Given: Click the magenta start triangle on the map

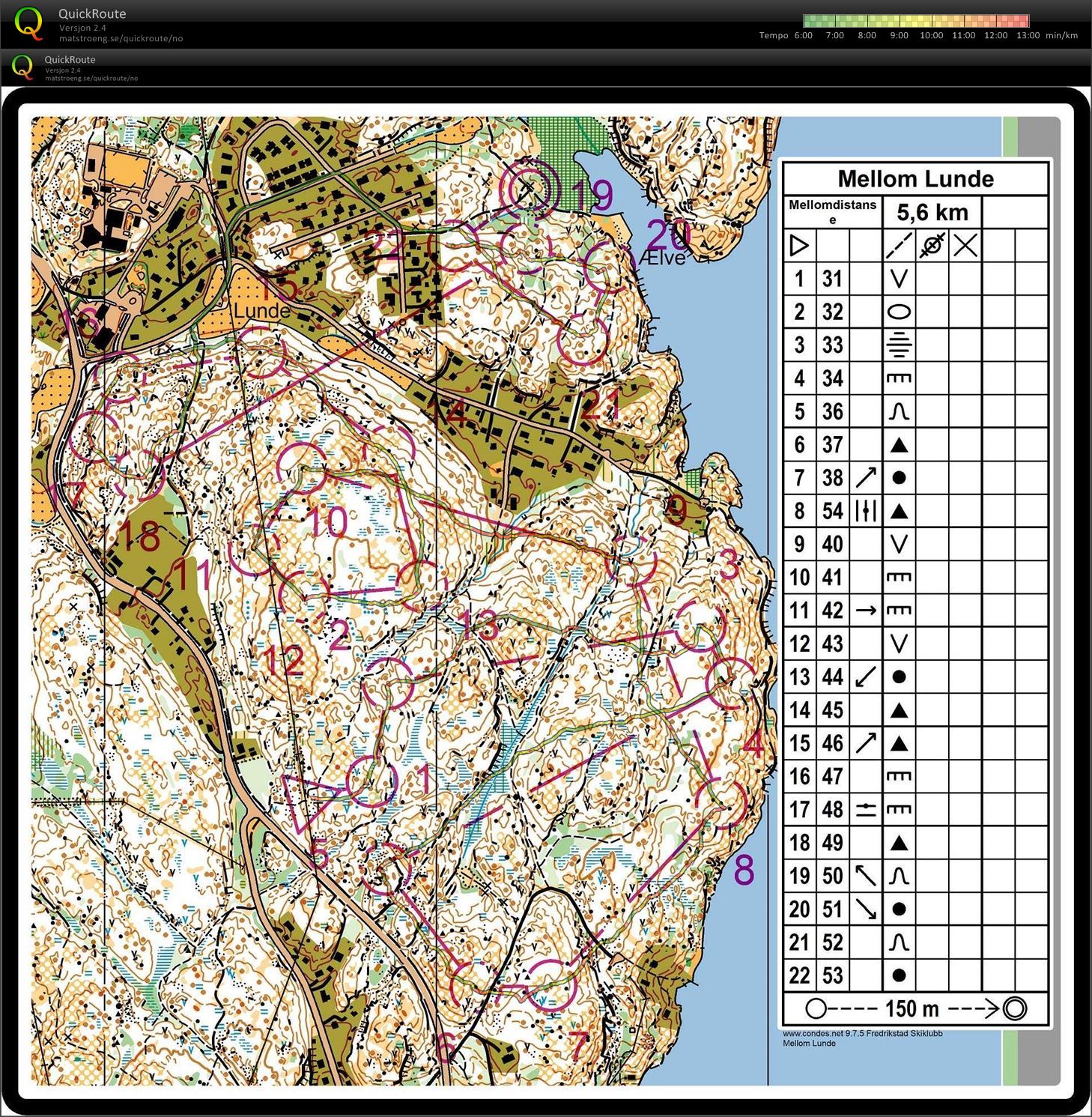Looking at the screenshot, I should click(x=309, y=802).
